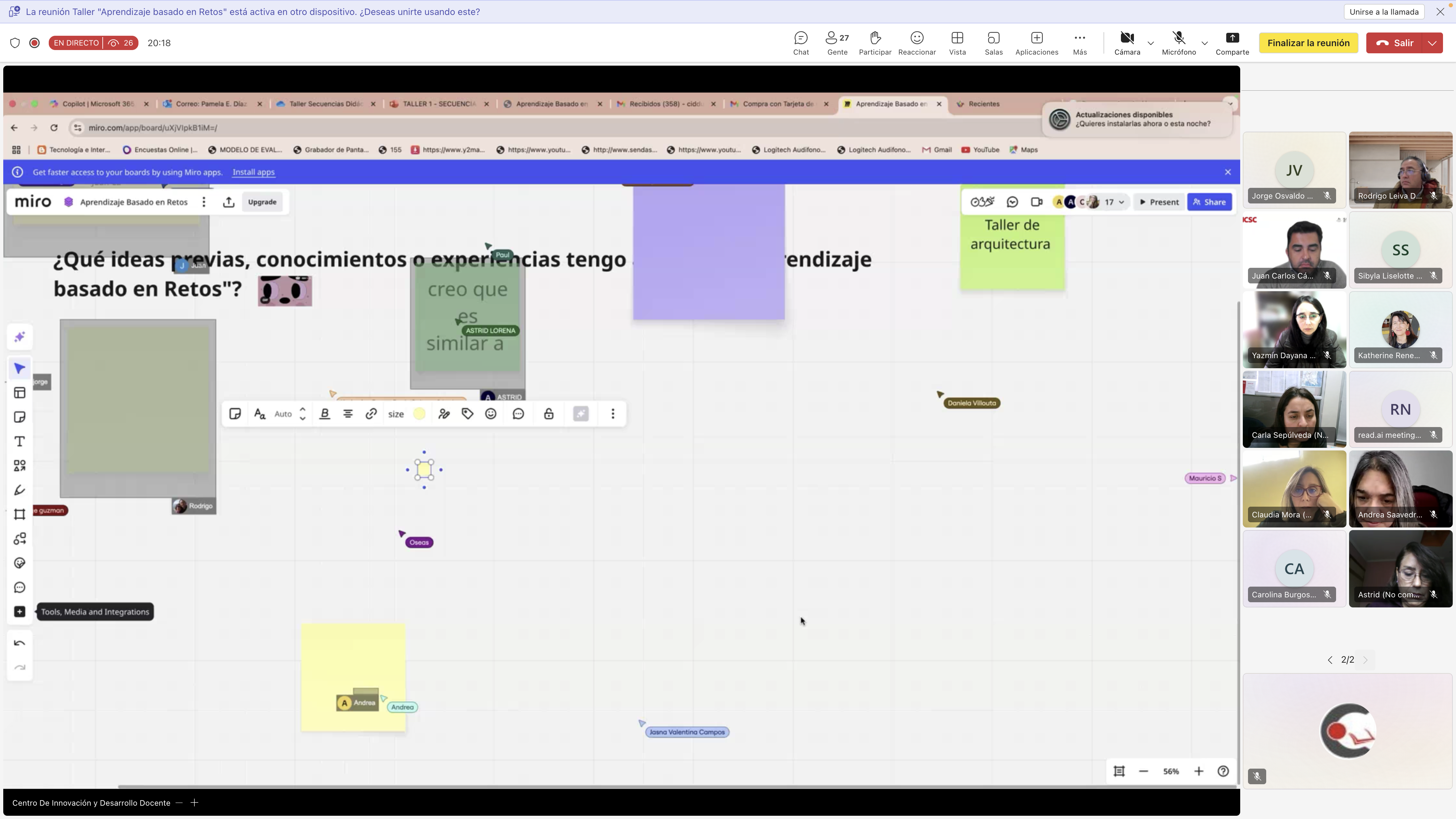Viewport: 1456px width, 819px height.
Task: Expand the camera options arrow
Action: pos(1150,43)
